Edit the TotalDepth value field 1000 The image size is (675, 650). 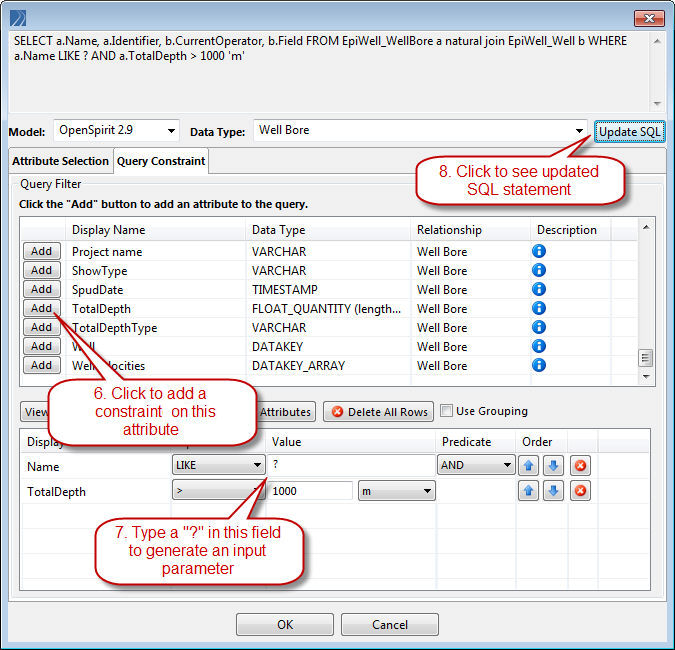coord(310,491)
